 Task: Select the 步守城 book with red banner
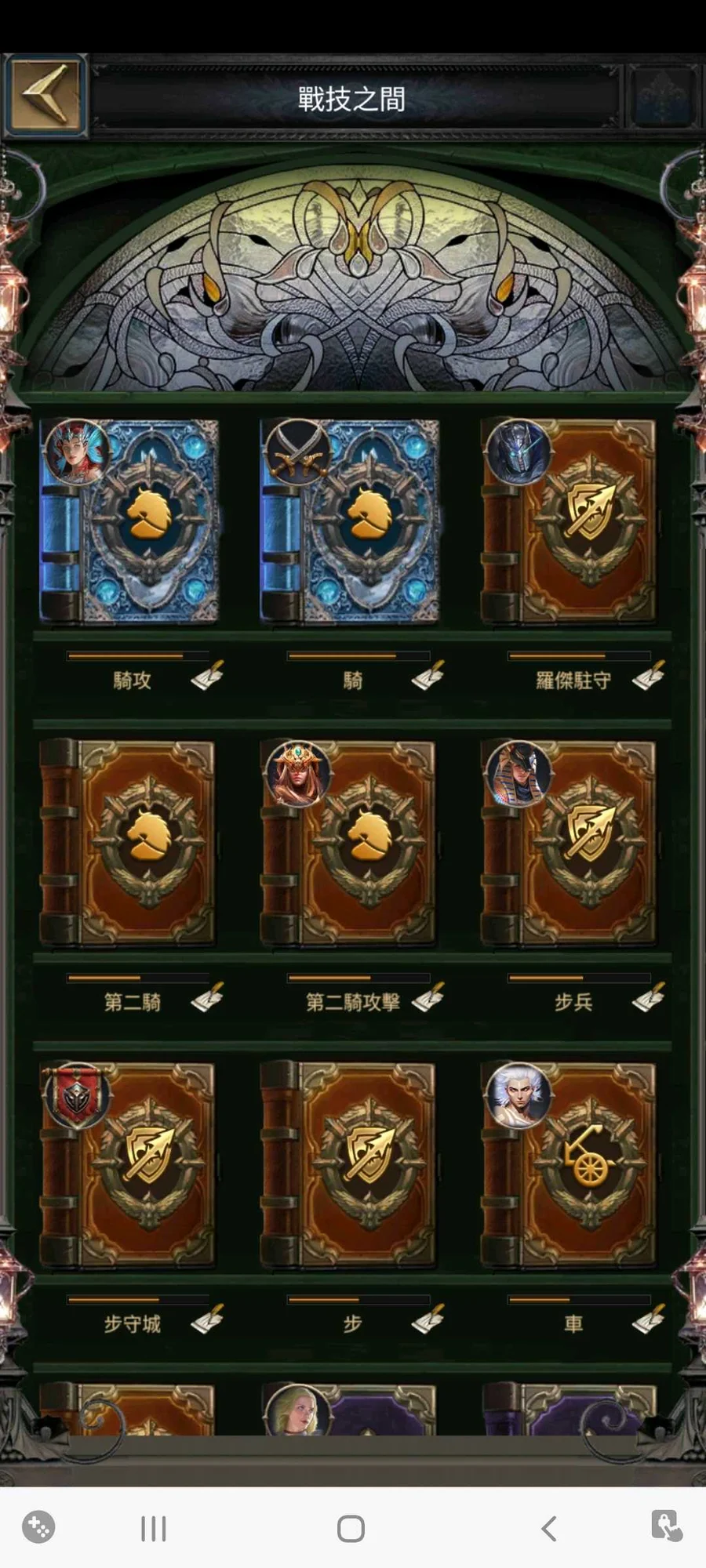128,1164
